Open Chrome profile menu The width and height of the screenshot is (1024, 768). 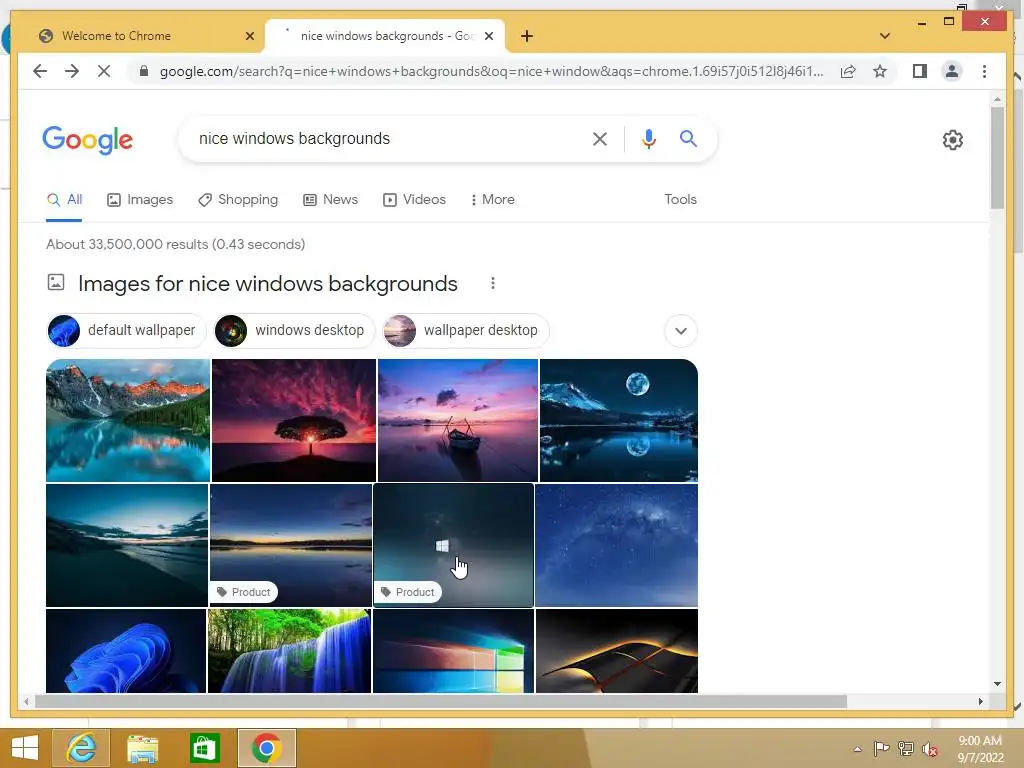pyautogui.click(x=952, y=71)
